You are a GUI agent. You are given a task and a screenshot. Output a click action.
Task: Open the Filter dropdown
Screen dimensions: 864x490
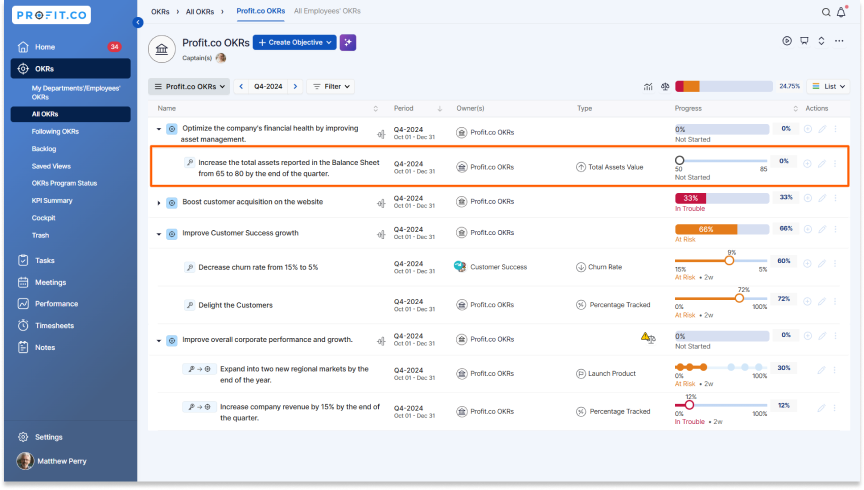click(331, 87)
